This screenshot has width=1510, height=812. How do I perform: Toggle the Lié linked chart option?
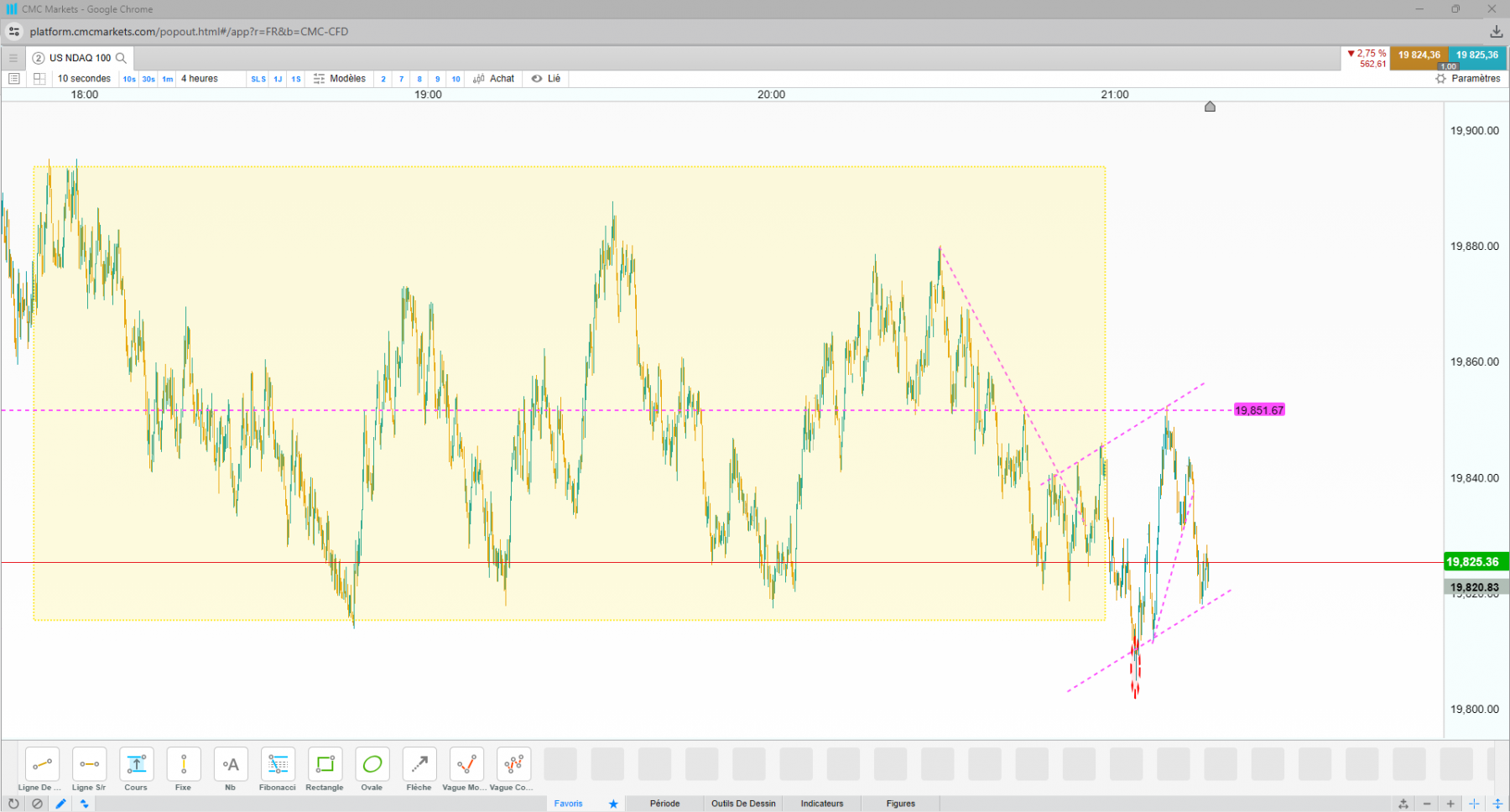(x=546, y=79)
